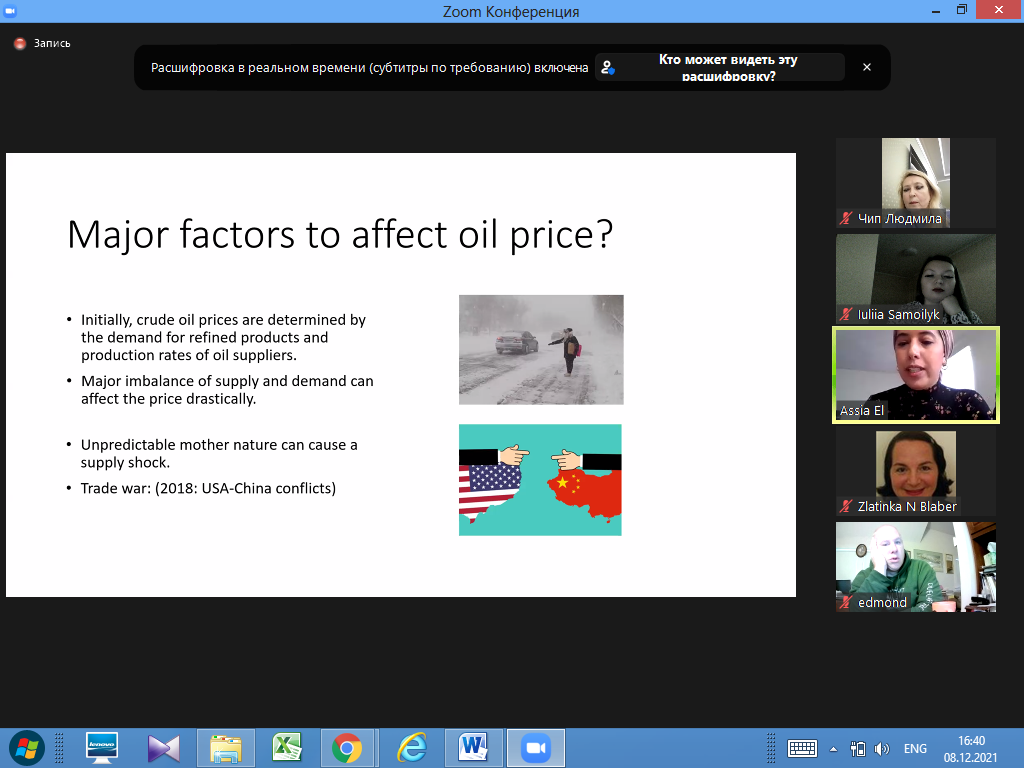Click muted mic icon beside Чип Людмила
The height and width of the screenshot is (768, 1024).
pyautogui.click(x=846, y=219)
